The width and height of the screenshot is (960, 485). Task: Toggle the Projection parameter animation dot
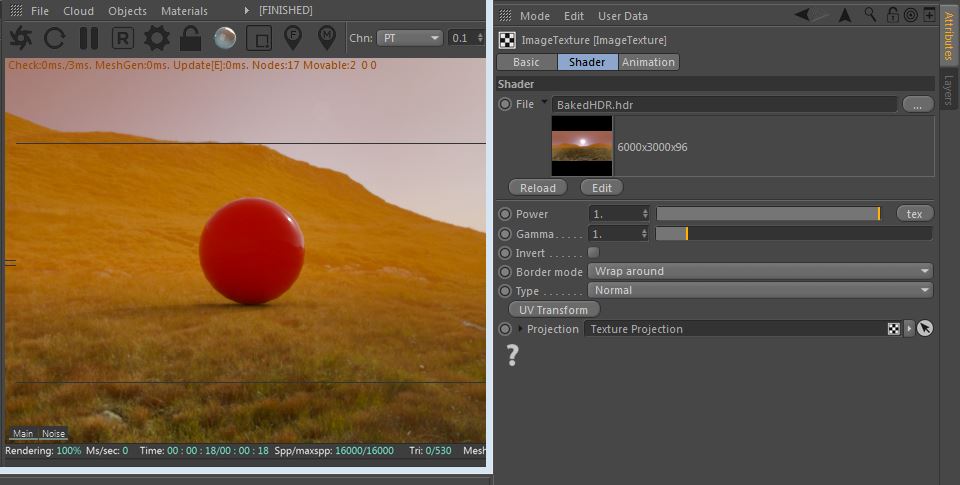(x=504, y=329)
